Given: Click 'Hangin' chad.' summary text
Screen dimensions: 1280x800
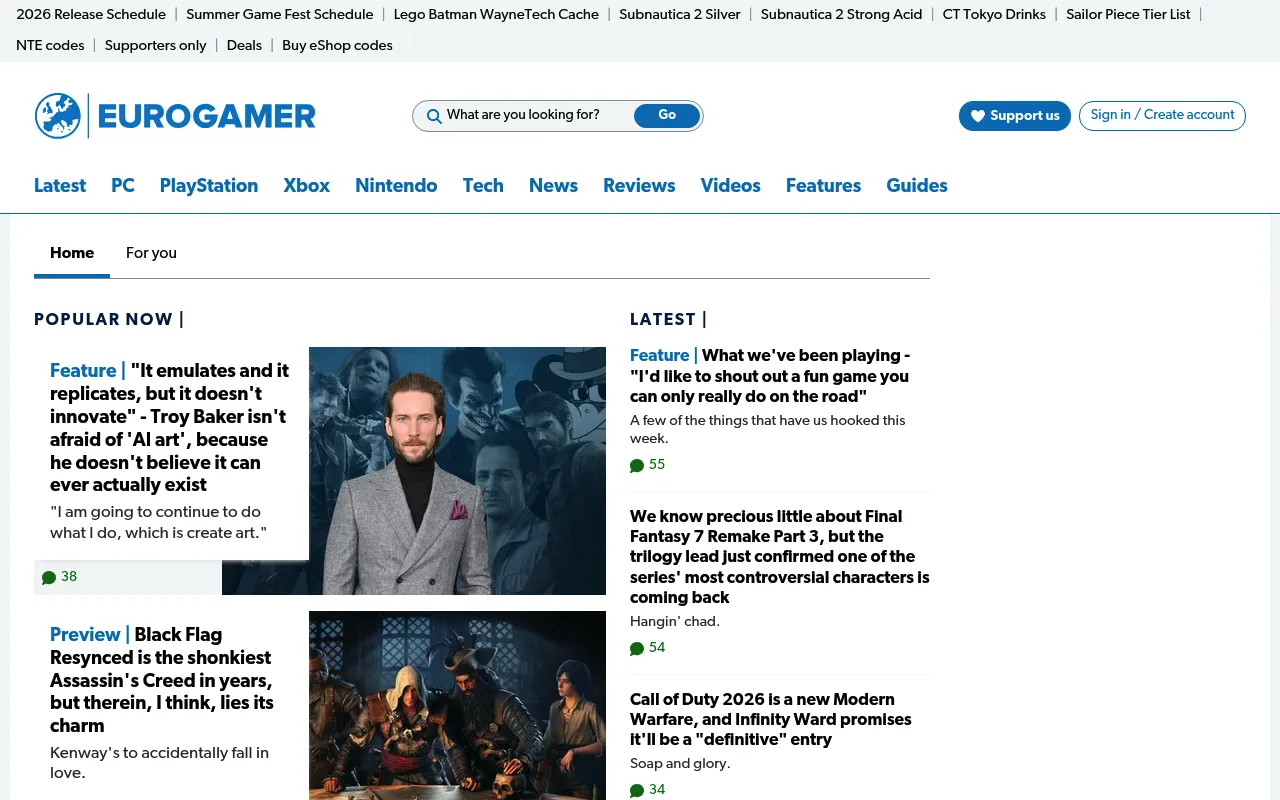Looking at the screenshot, I should pos(675,622).
